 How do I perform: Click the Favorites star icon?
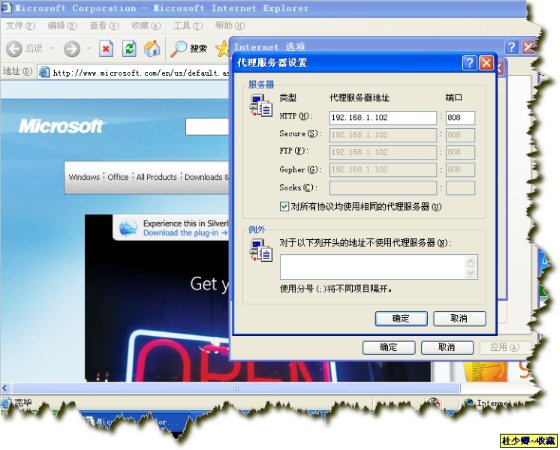coord(222,49)
